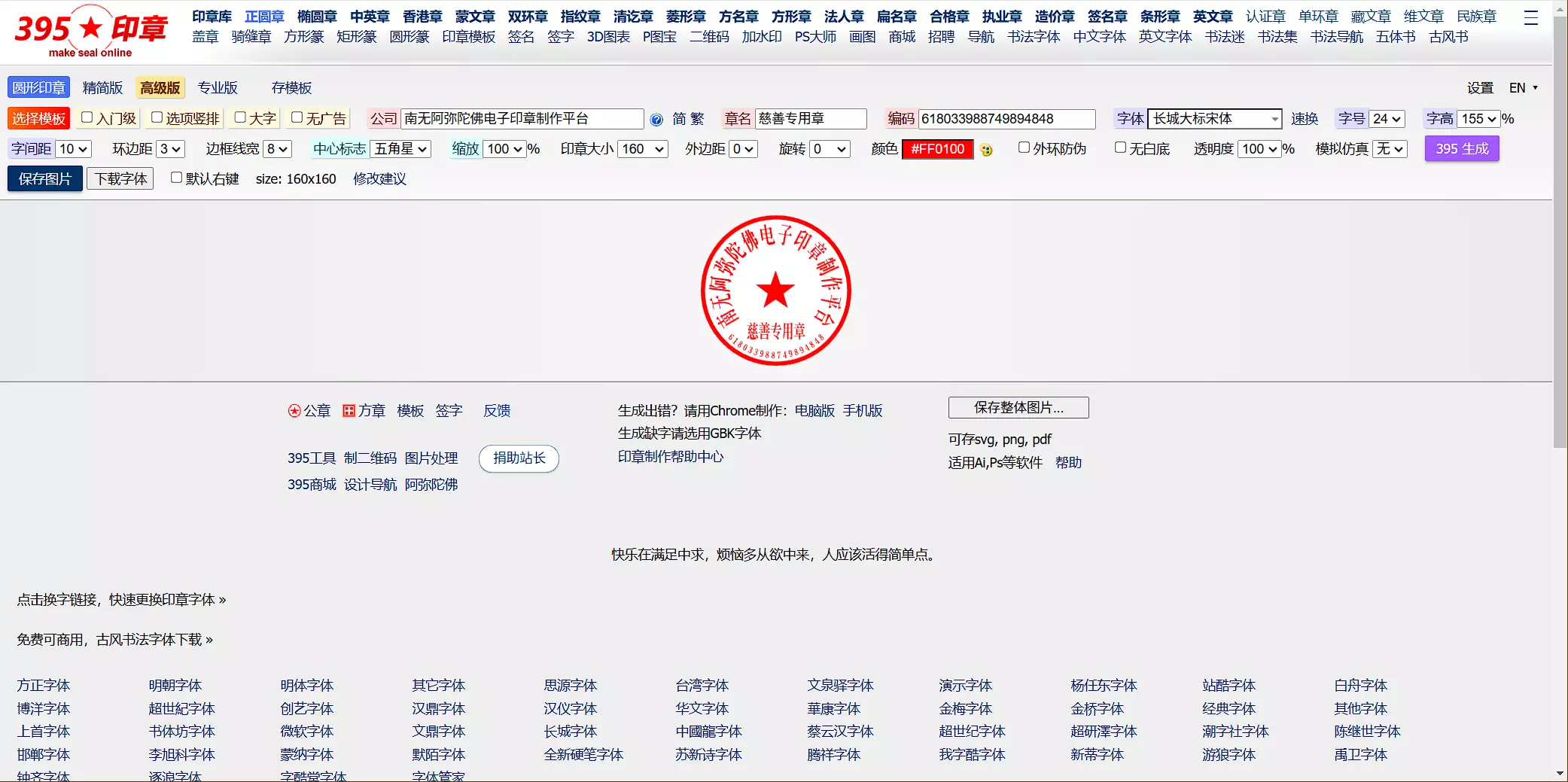Viewport: 1568px width, 782px height.
Task: Click the page scrollbar down arrow
Action: (x=1560, y=774)
